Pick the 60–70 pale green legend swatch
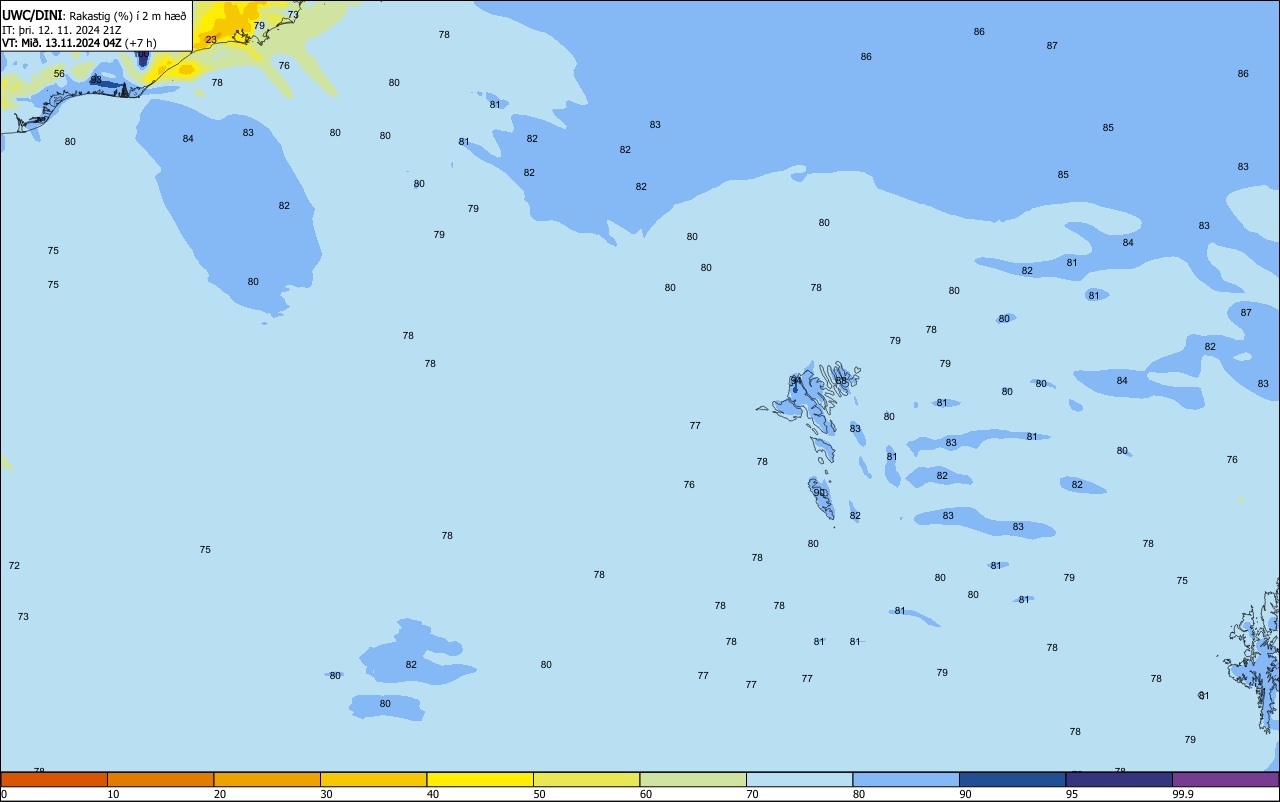 (693, 779)
